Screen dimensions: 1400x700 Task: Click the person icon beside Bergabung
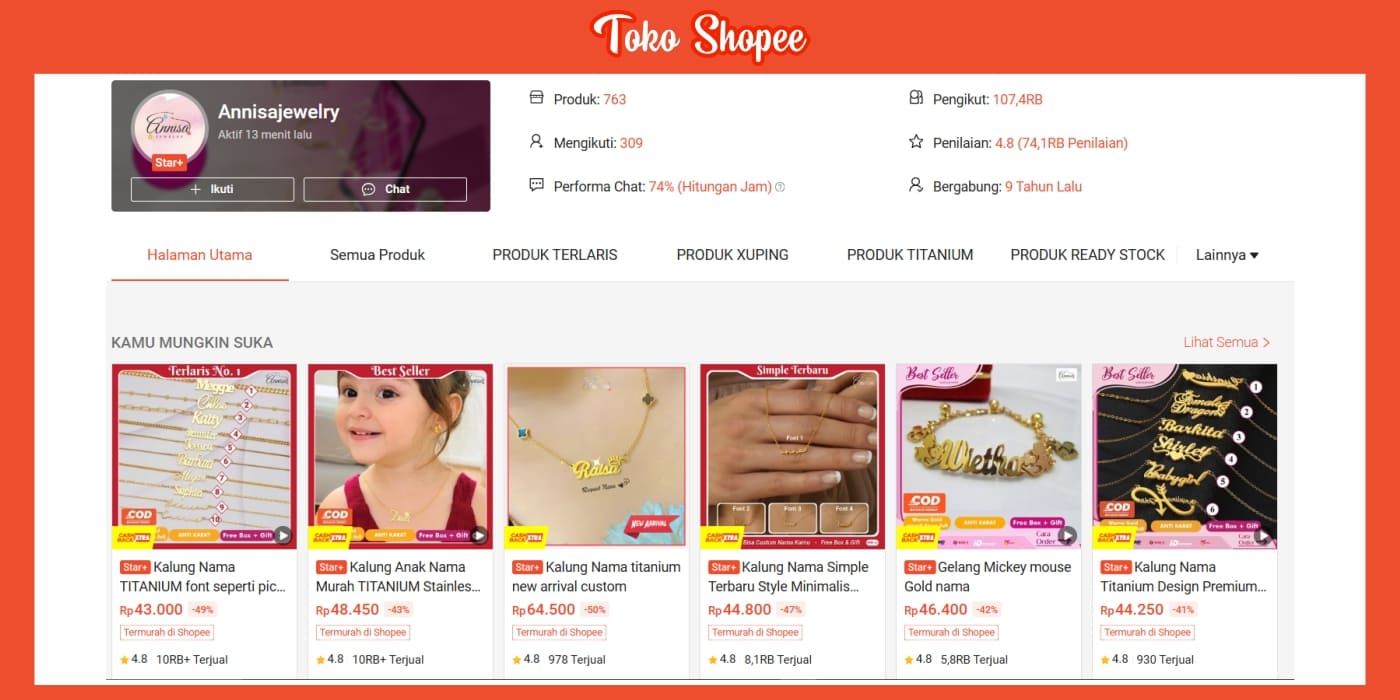click(916, 185)
